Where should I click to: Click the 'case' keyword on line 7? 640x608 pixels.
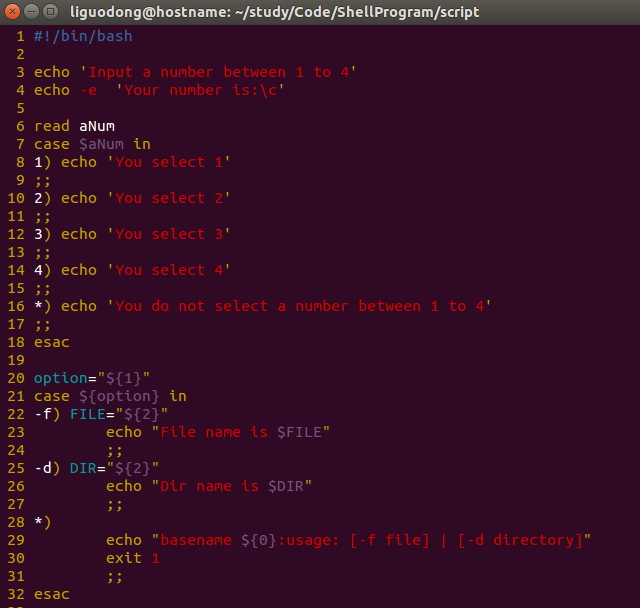pos(52,144)
